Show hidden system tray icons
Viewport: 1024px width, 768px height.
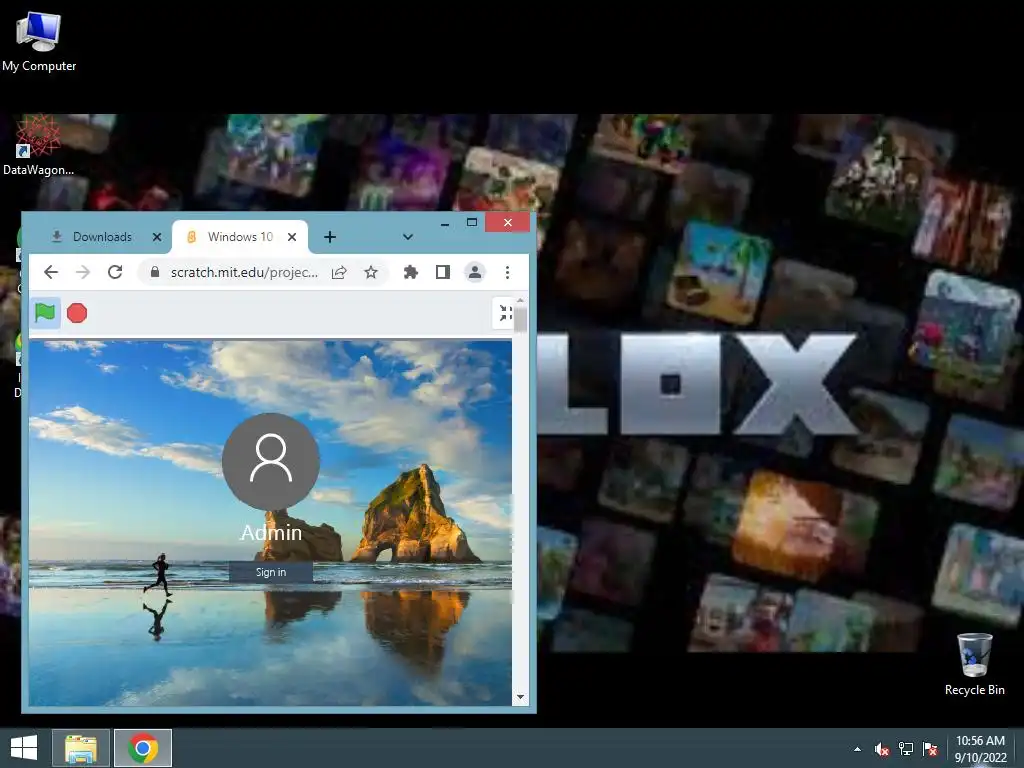click(x=857, y=749)
